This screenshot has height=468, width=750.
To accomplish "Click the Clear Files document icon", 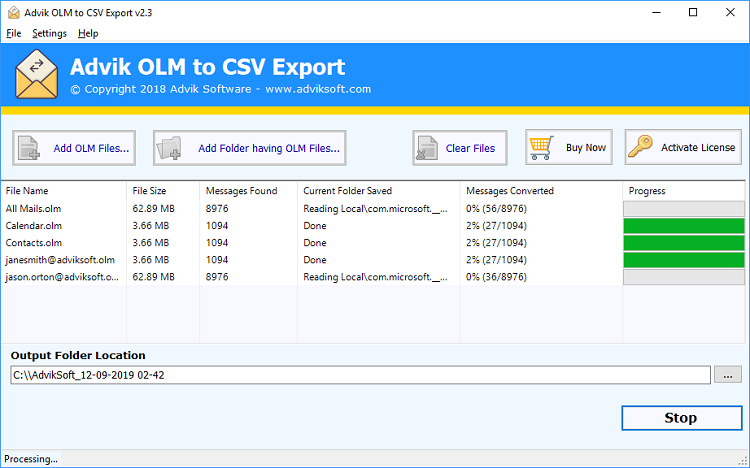I will pos(427,148).
